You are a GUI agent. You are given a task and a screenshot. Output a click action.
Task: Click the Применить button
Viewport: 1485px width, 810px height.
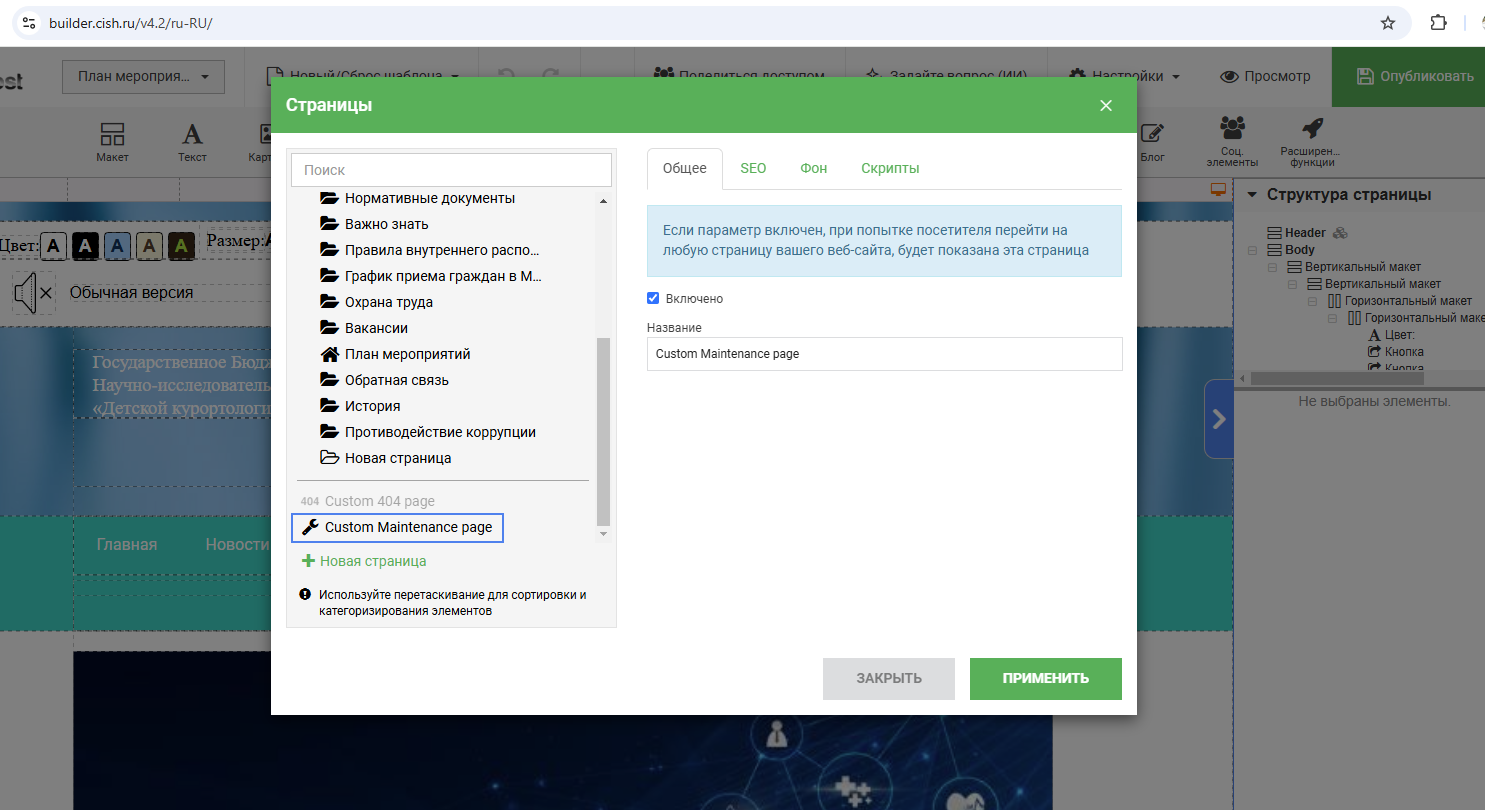[1045, 678]
